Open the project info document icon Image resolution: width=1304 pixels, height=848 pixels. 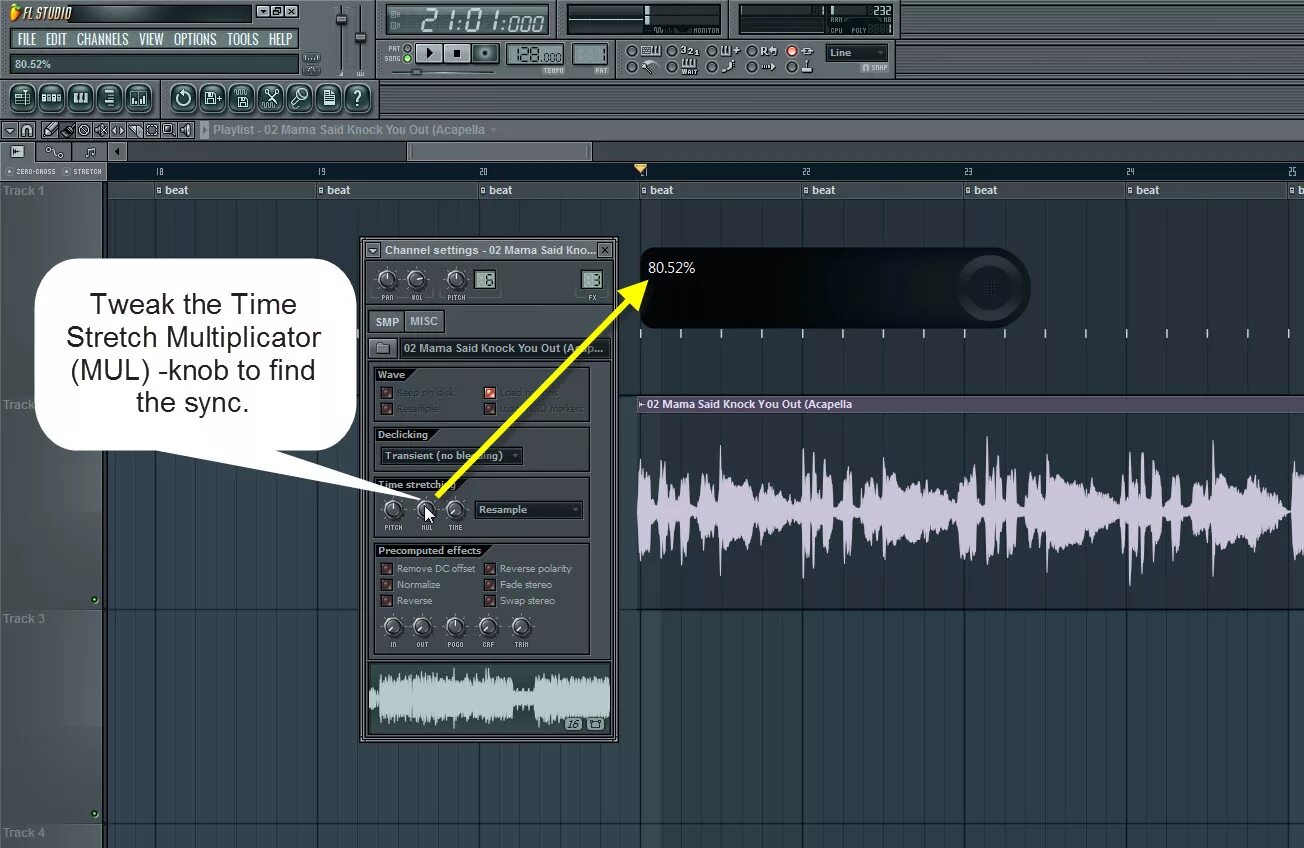328,98
